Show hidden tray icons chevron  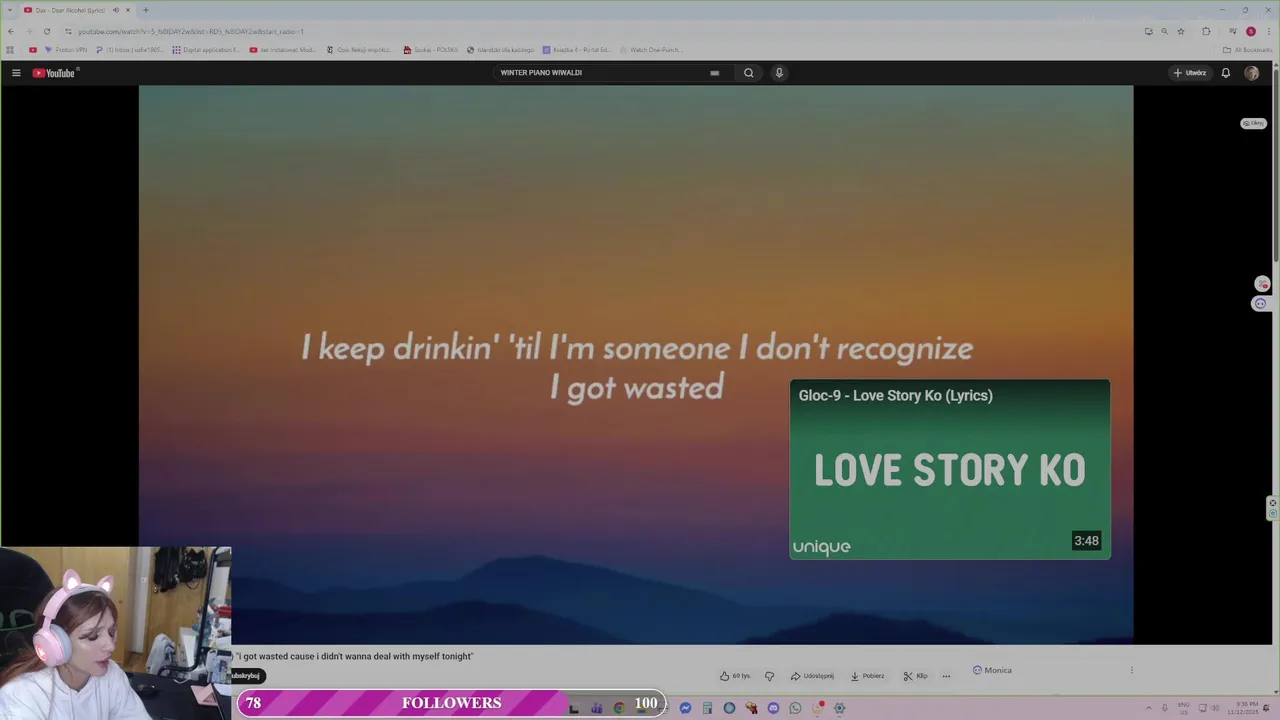[1148, 708]
